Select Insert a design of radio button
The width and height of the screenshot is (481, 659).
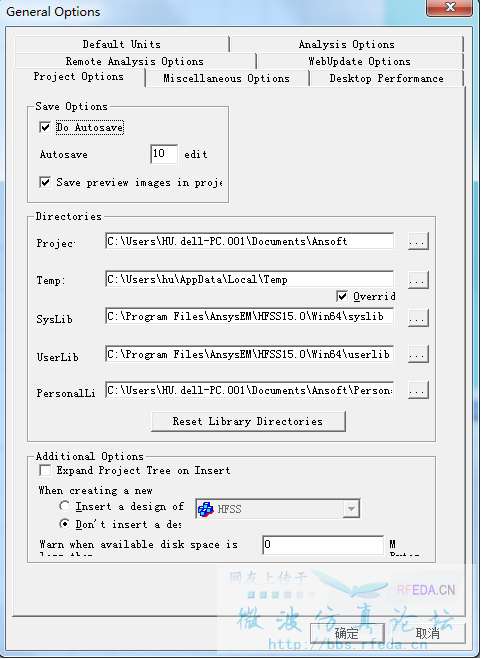pos(64,506)
